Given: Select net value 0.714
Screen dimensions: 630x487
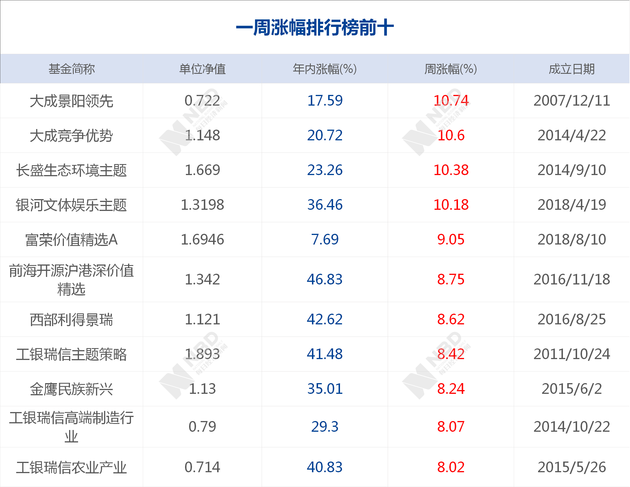Looking at the screenshot, I should point(202,467).
